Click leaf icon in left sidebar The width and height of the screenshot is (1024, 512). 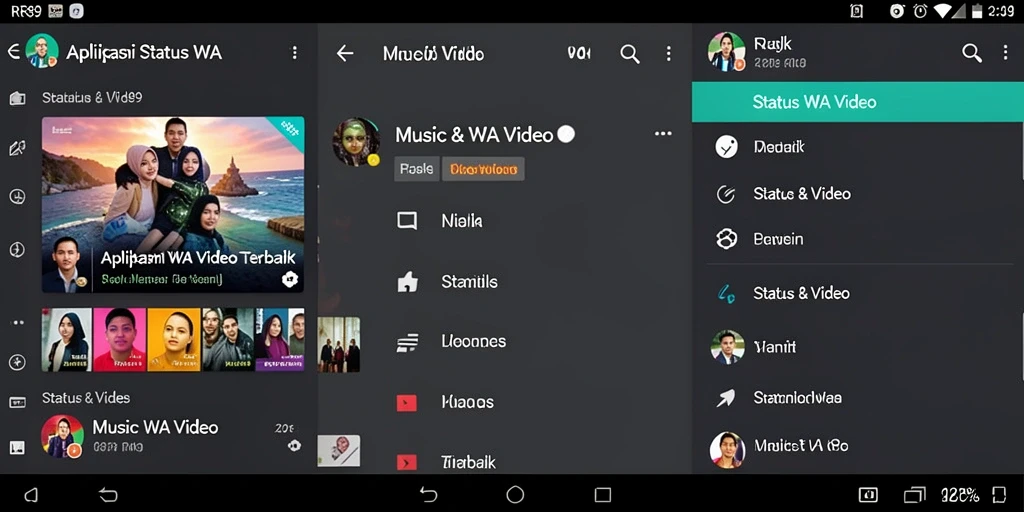click(17, 148)
